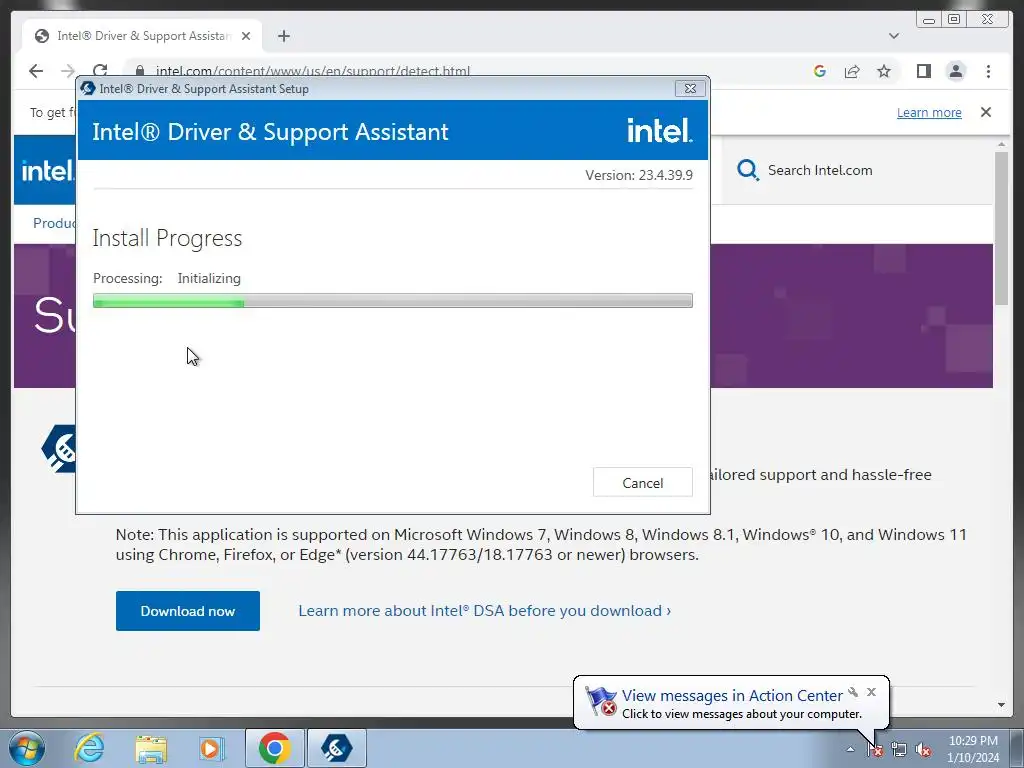
Task: Click Download now button
Action: click(187, 611)
